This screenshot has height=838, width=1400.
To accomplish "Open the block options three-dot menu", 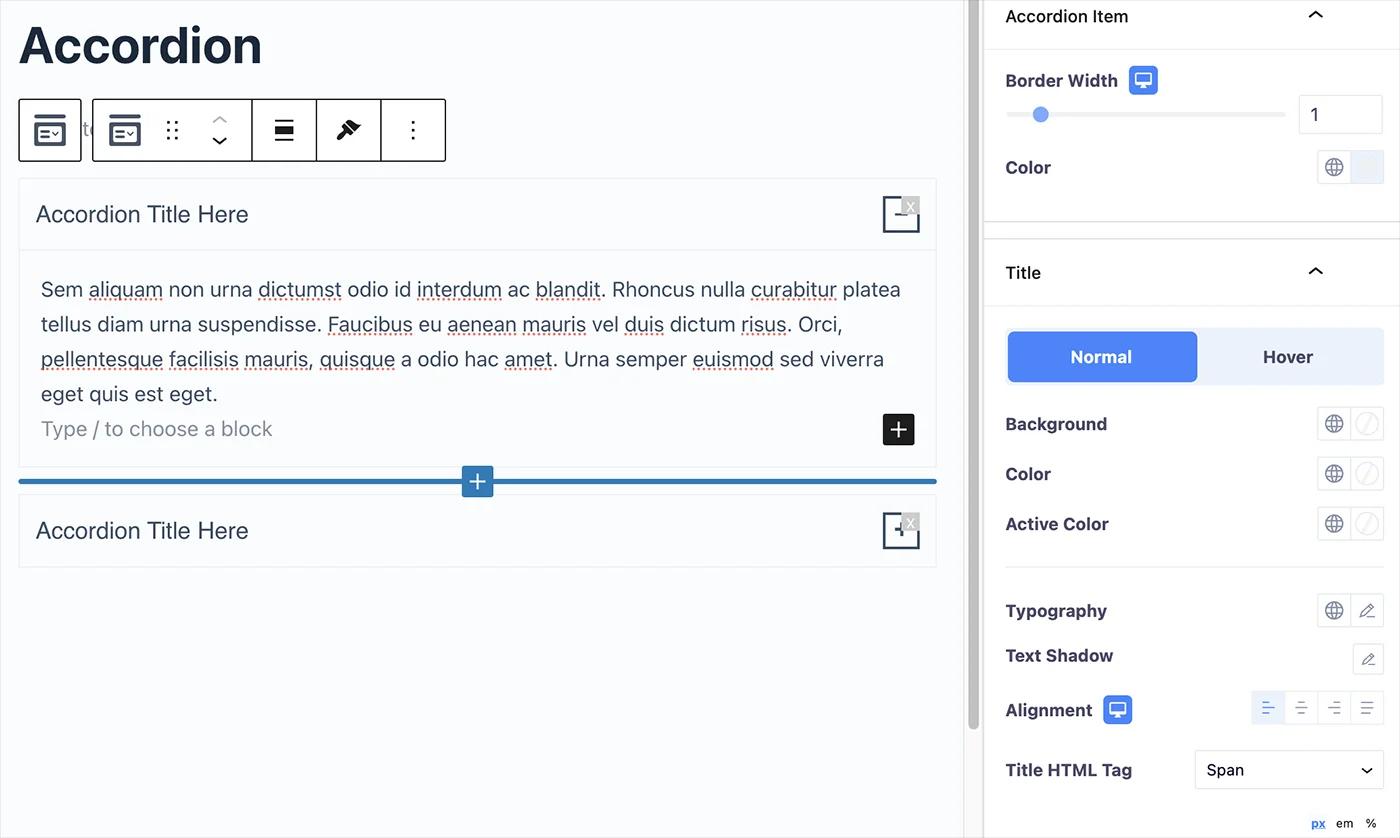I will tap(413, 130).
